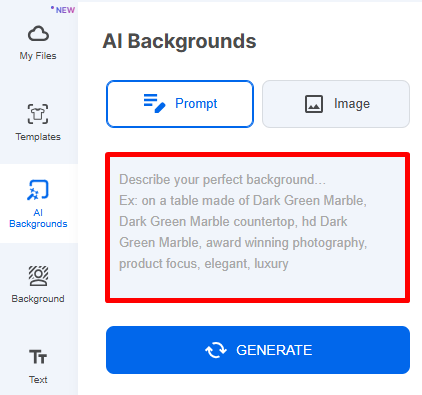The image size is (422, 395).
Task: Click the AI Backgrounds panel heading
Action: (179, 41)
